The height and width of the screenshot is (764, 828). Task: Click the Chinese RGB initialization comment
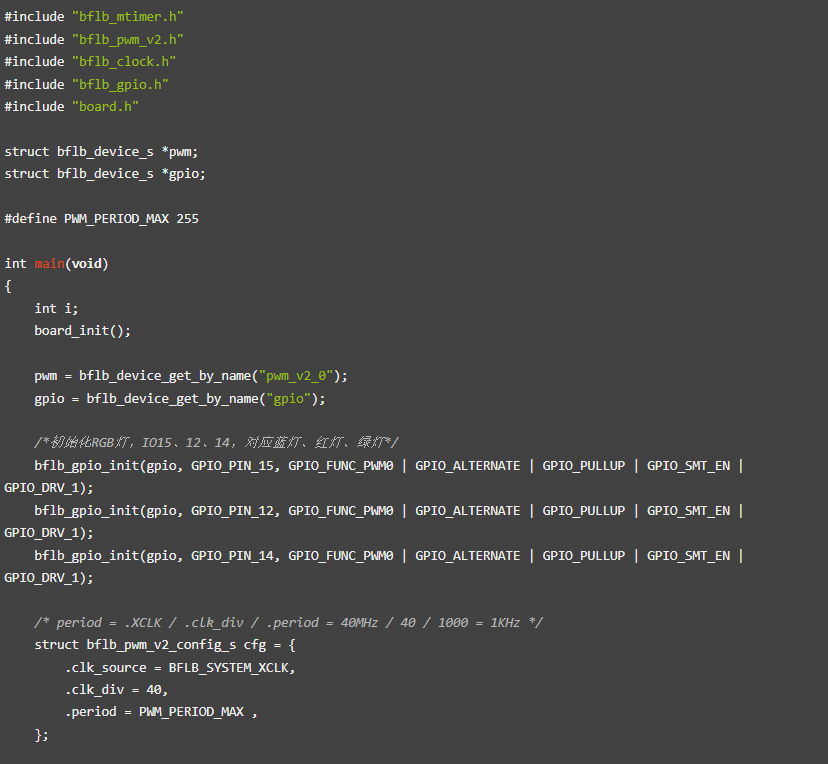coord(216,443)
